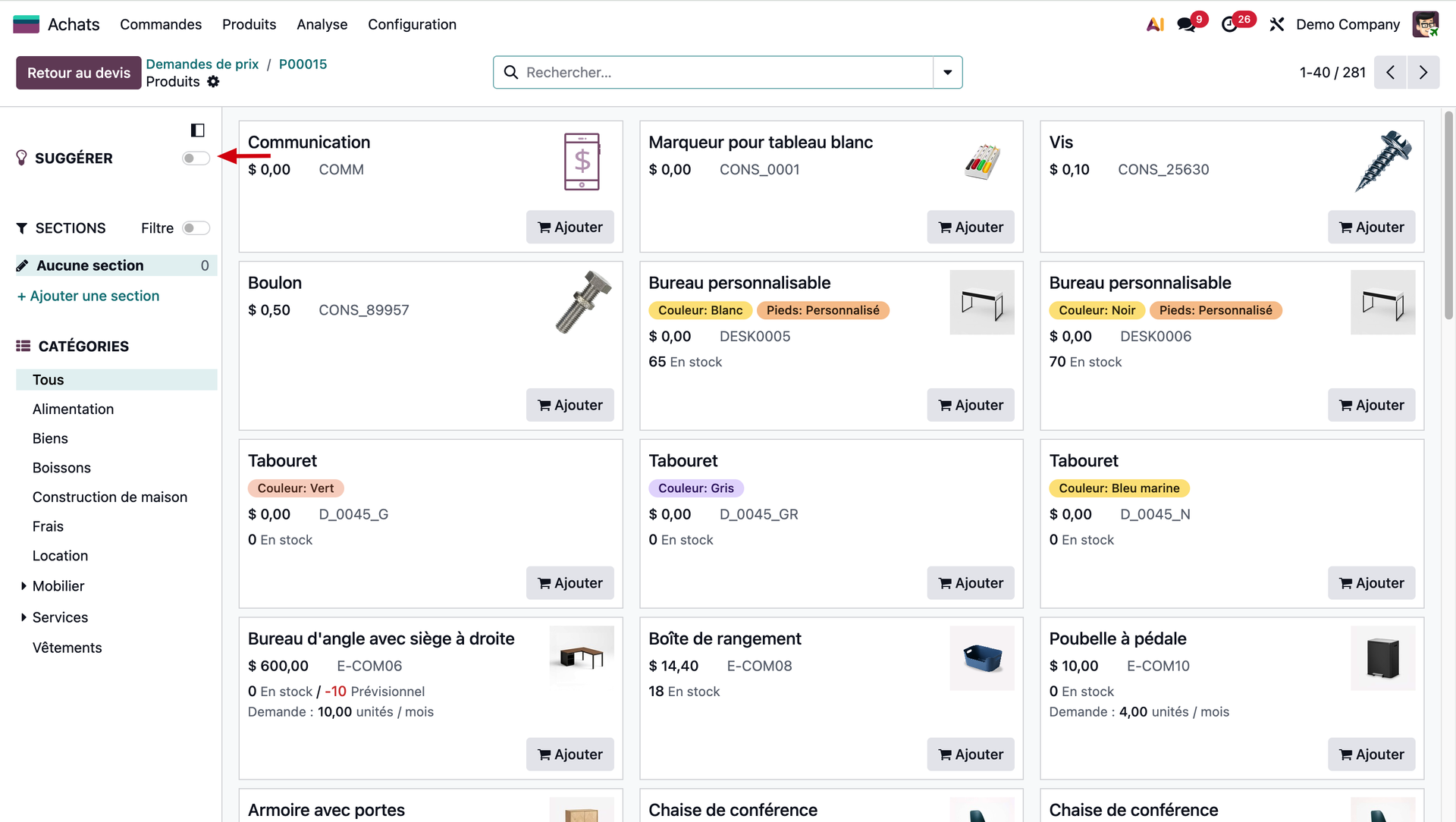Click Ajouter une section link
1456x822 pixels.
88,296
